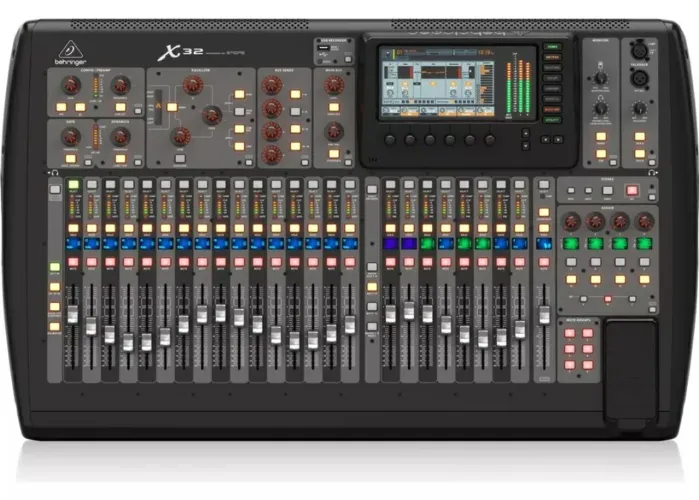Image resolution: width=699 pixels, height=500 pixels.
Task: Switch to the CH 1-16 input layer
Action: [x=54, y=267]
